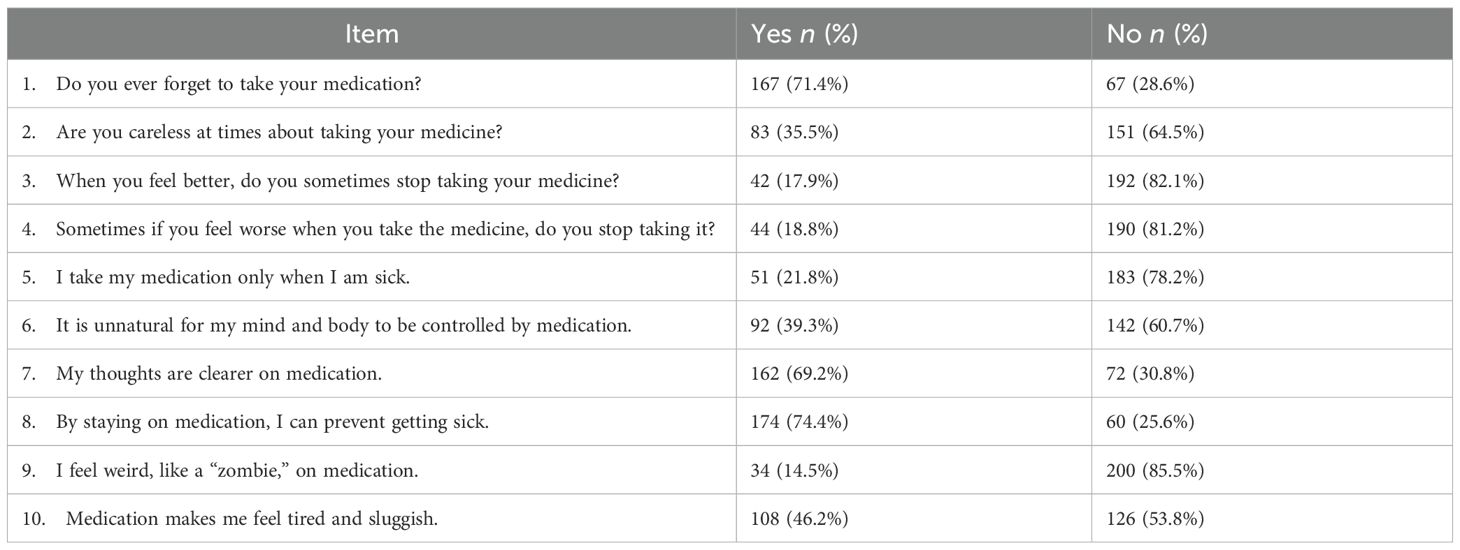The image size is (1460, 550).
Task: Click the 126 (53.8%) cell
Action: tap(1155, 518)
